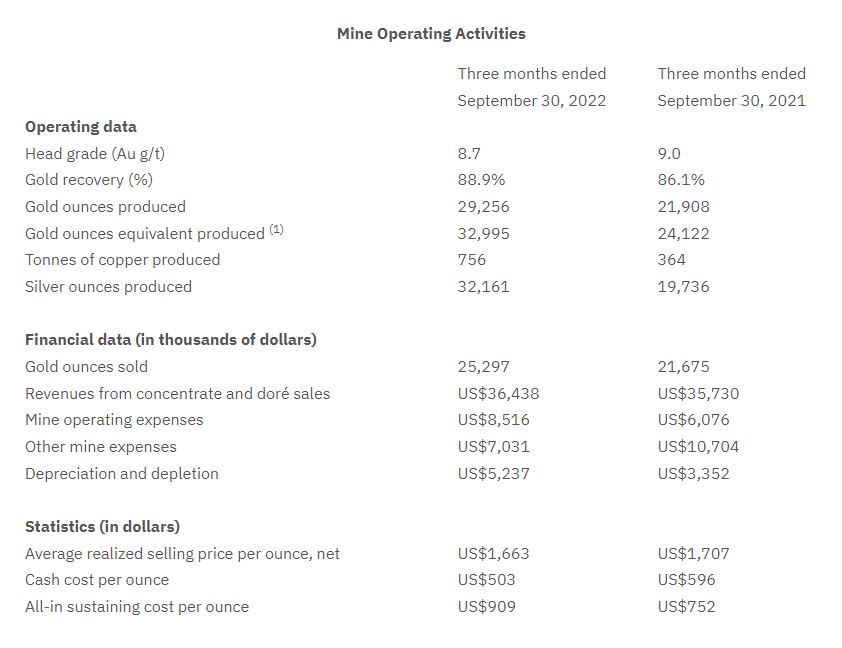Select the Gold ounces sold row label

point(86,367)
